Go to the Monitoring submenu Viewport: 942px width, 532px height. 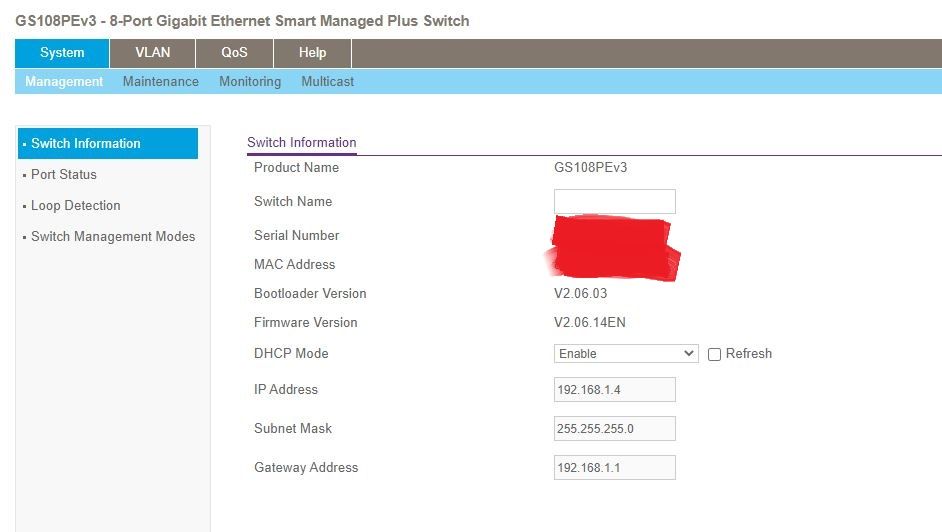tap(250, 82)
